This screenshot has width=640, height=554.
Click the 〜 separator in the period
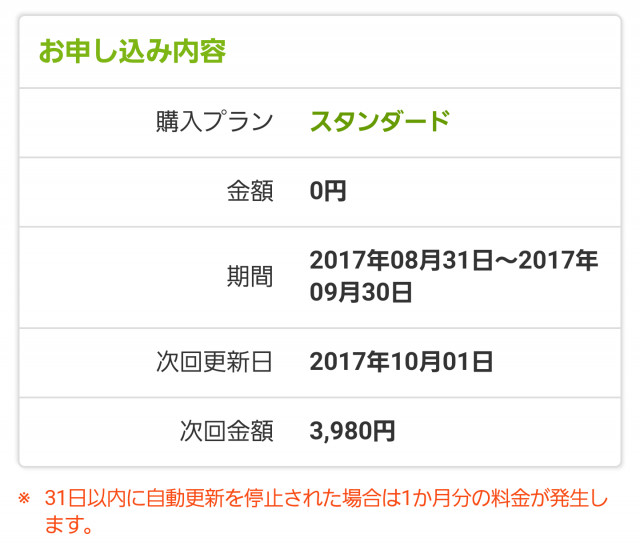[506, 260]
